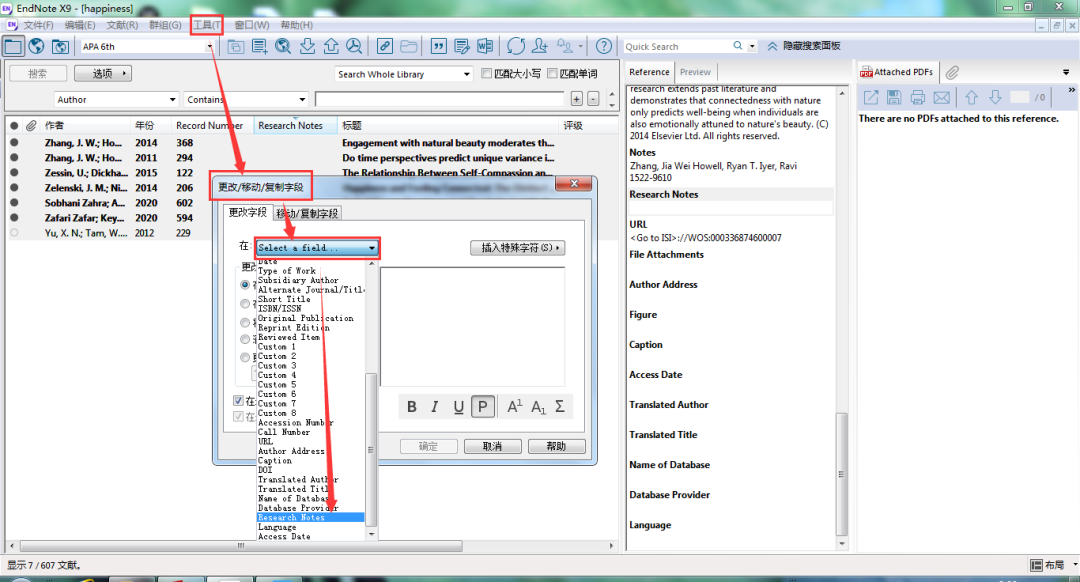The image size is (1080, 582).
Task: Apply Bold in the dialog
Action: pos(412,407)
